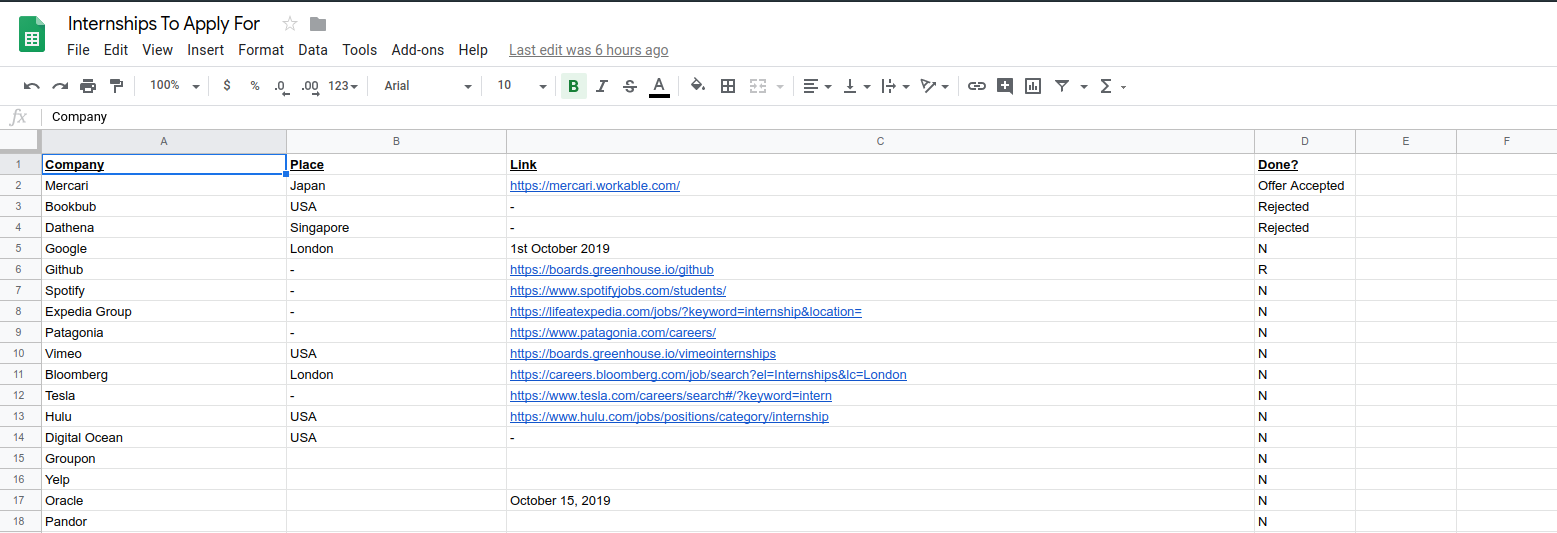Screen dimensions: 1557x533
Task: Open the Borders menu
Action: tap(728, 86)
